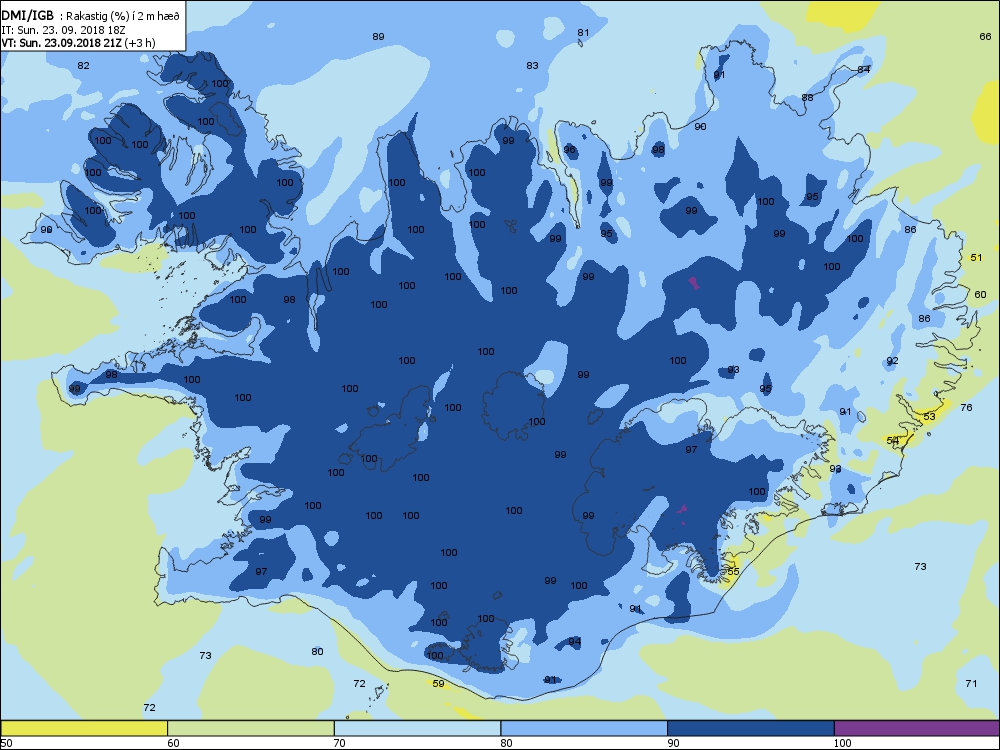Select the map value '71'
This screenshot has height=750, width=1000.
(x=971, y=683)
